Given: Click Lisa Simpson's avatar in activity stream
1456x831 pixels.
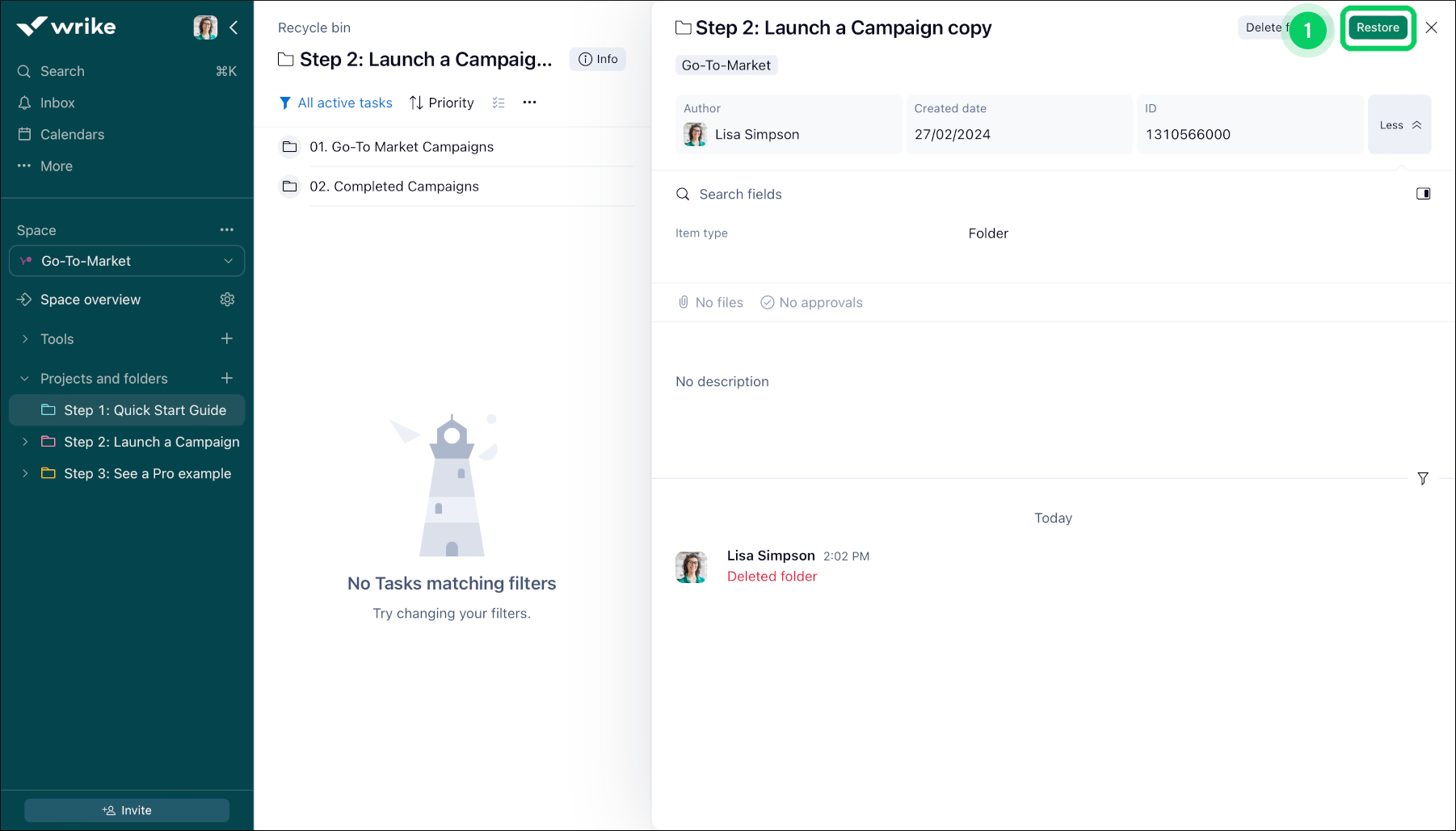Looking at the screenshot, I should click(692, 567).
